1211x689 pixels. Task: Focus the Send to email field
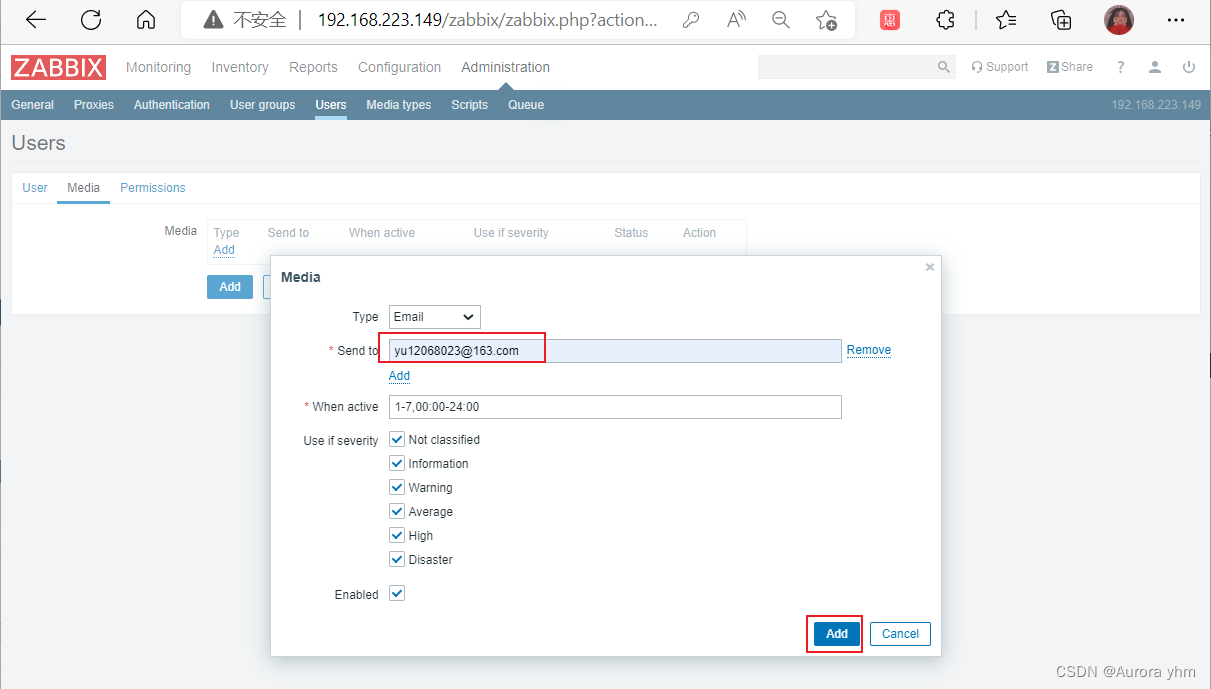point(615,351)
